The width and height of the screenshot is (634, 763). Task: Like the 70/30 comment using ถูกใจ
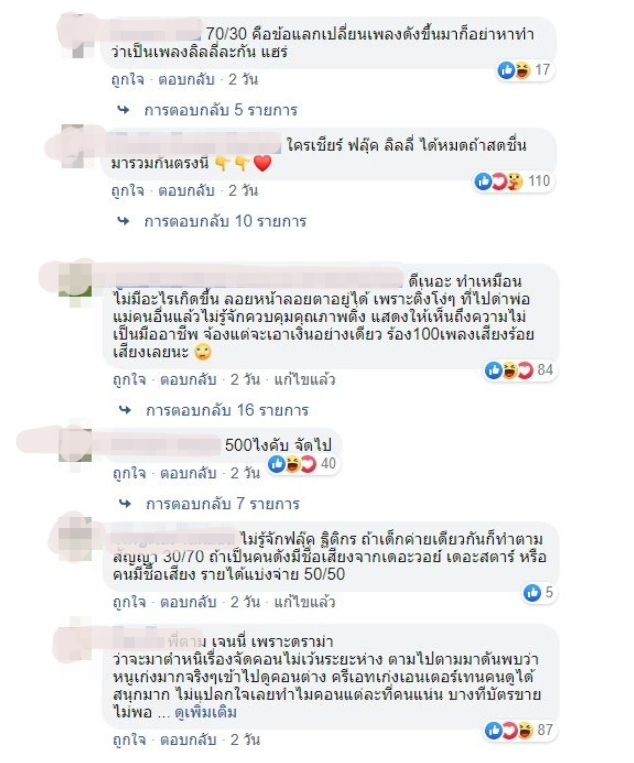(127, 80)
